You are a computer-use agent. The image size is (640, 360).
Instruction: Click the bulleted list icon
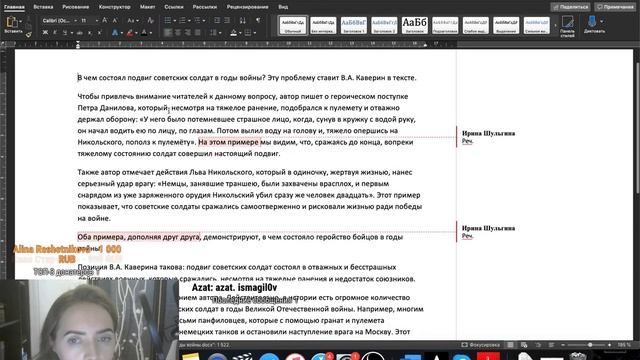[x=167, y=20]
